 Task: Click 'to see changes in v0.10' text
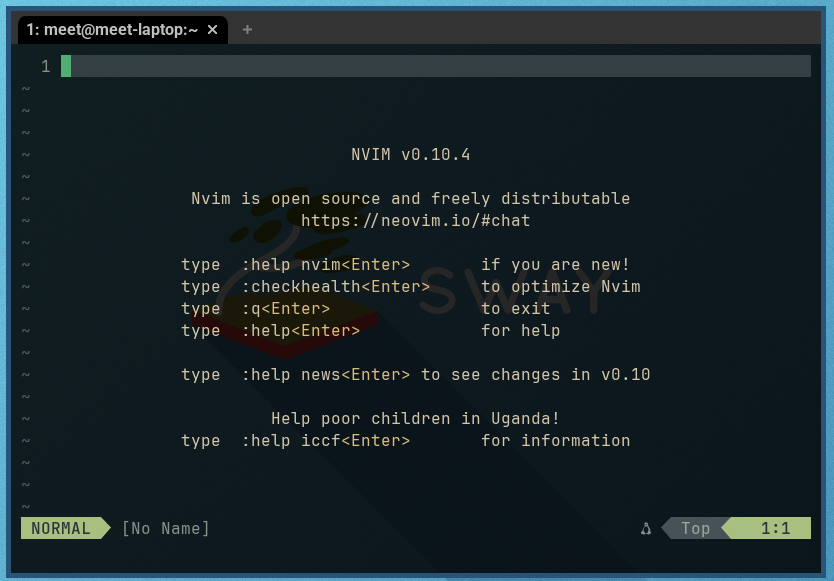(536, 375)
